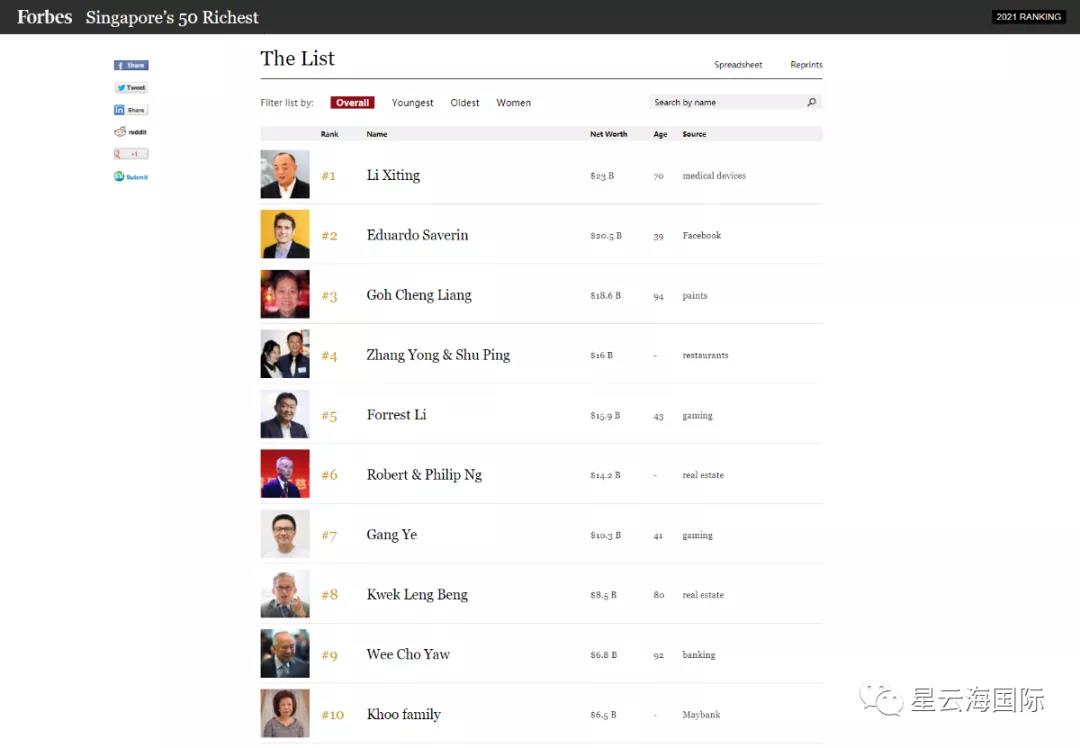Post to reddit using sidebar icon
Screen dimensions: 1080x748
point(131,132)
